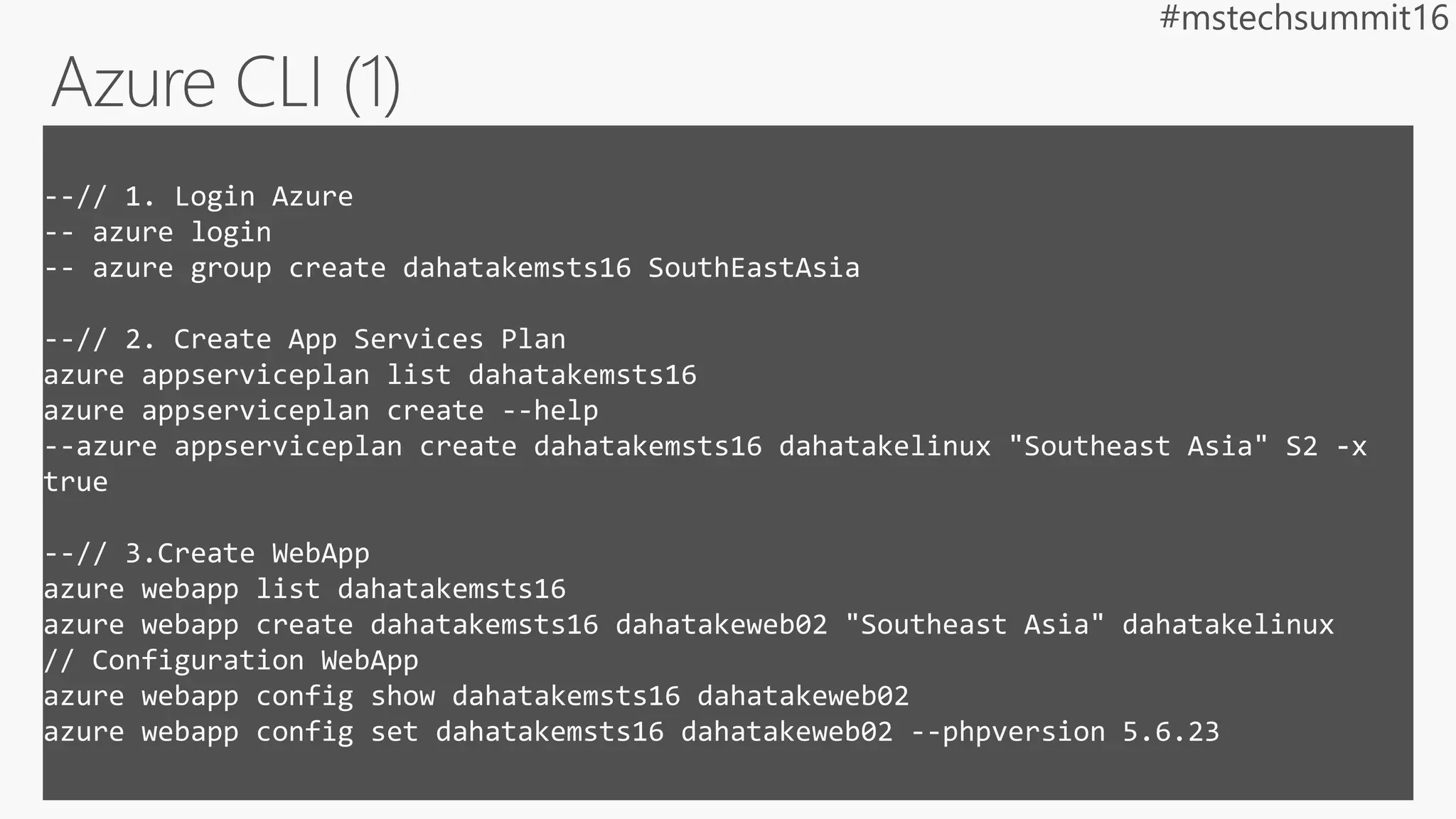Click the Azure CLI (1) slide title
This screenshot has width=1456, height=819.
(226, 83)
